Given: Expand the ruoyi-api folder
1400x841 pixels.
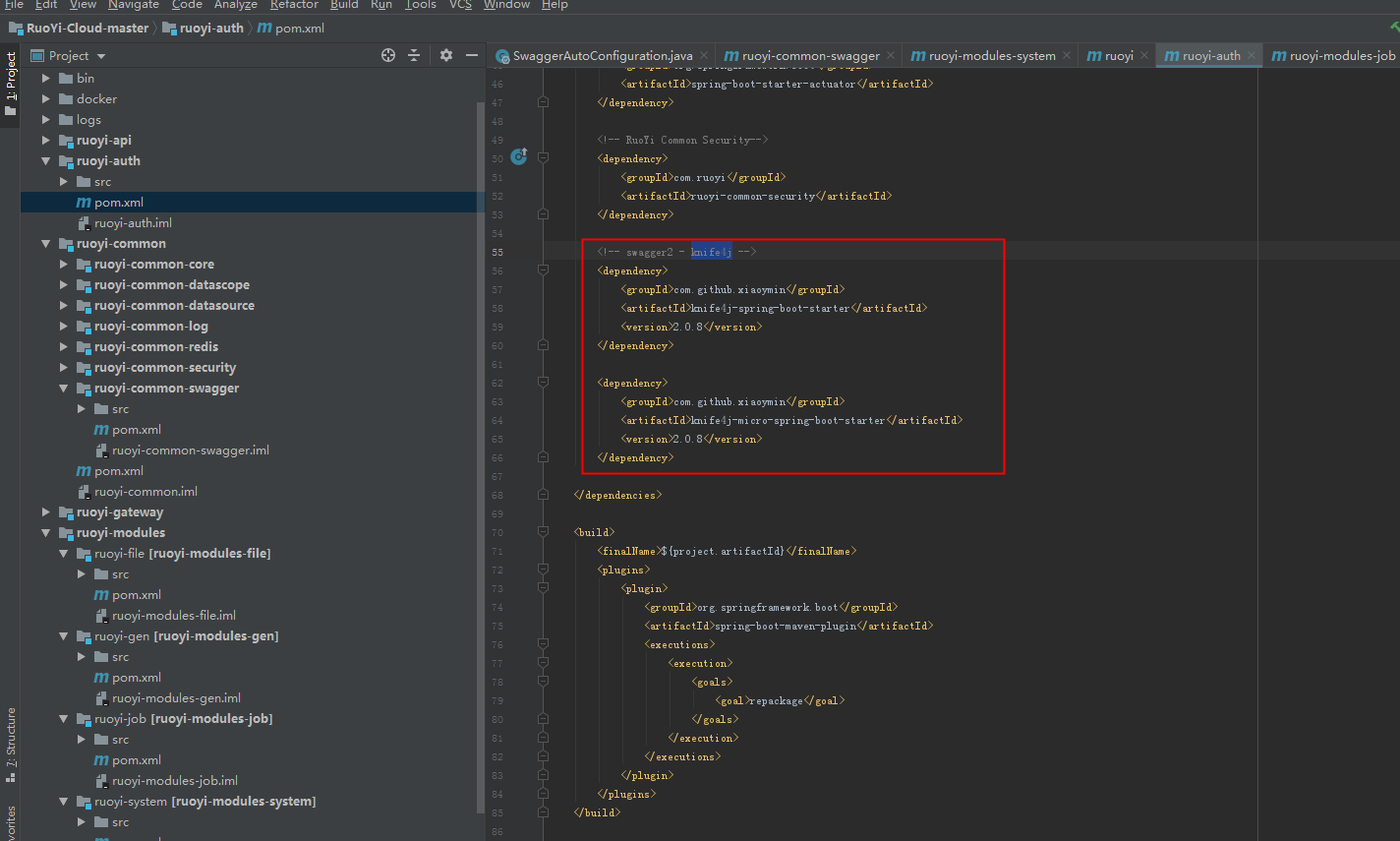Looking at the screenshot, I should (x=45, y=140).
